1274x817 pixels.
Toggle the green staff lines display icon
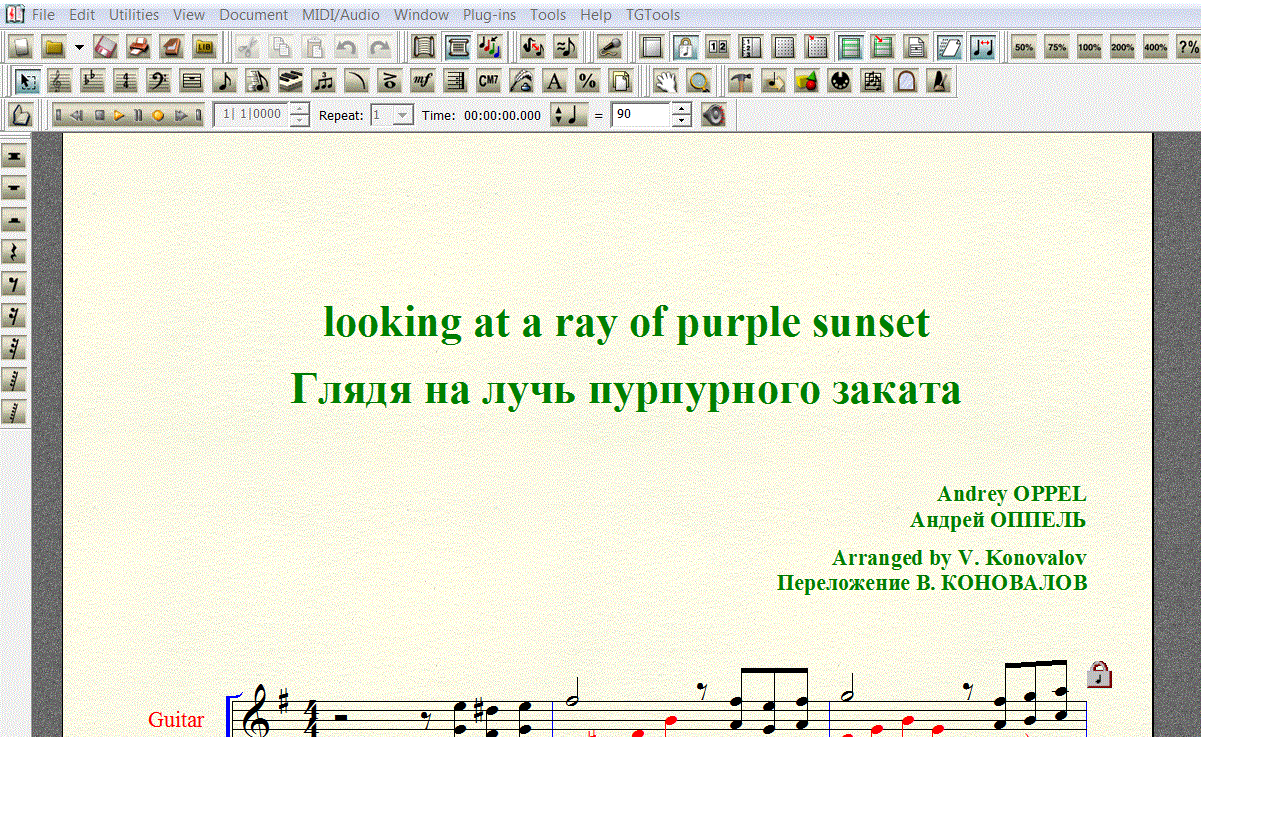(851, 47)
